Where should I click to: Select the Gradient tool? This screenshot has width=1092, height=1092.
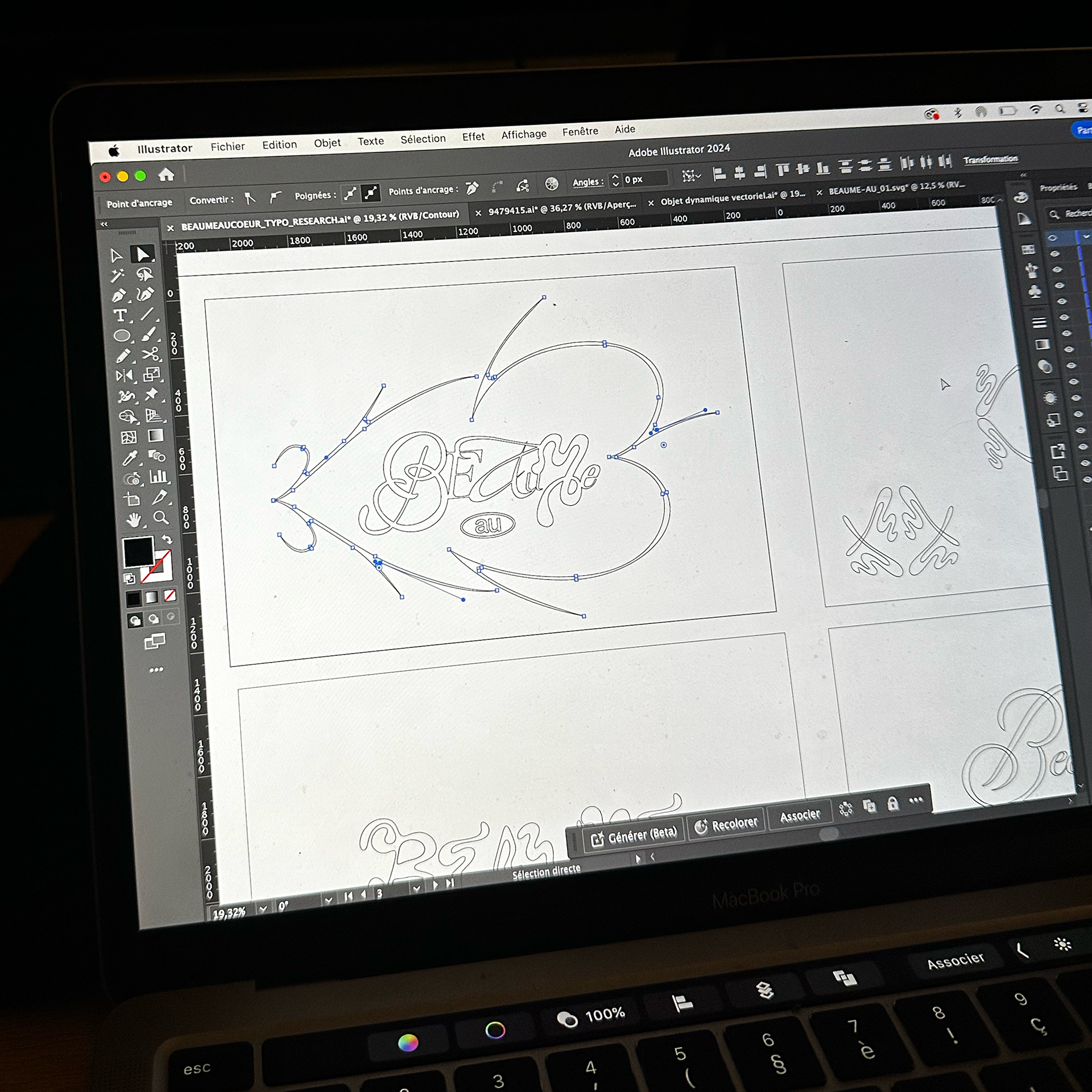(155, 436)
